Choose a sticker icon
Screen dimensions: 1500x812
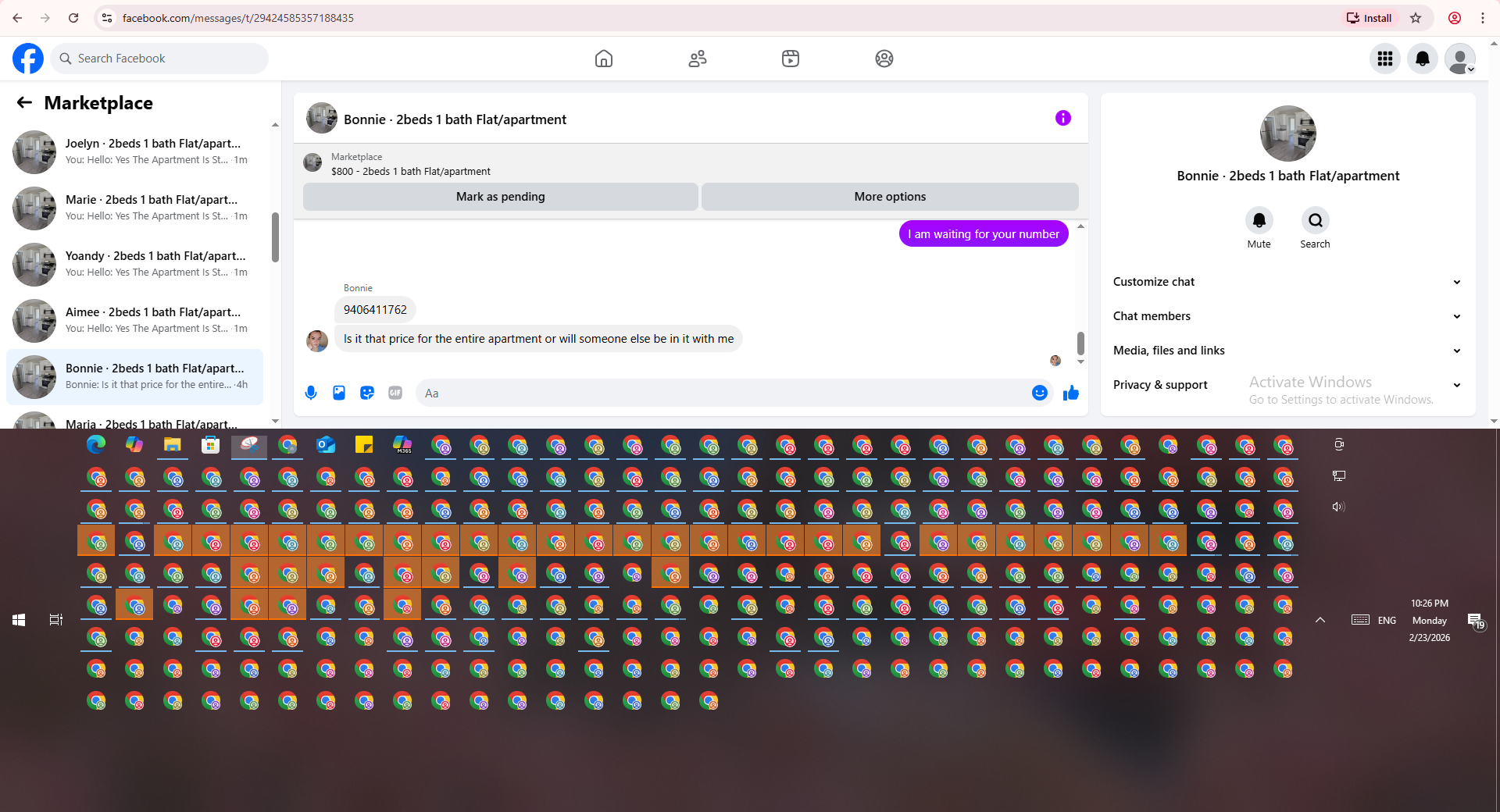[367, 393]
